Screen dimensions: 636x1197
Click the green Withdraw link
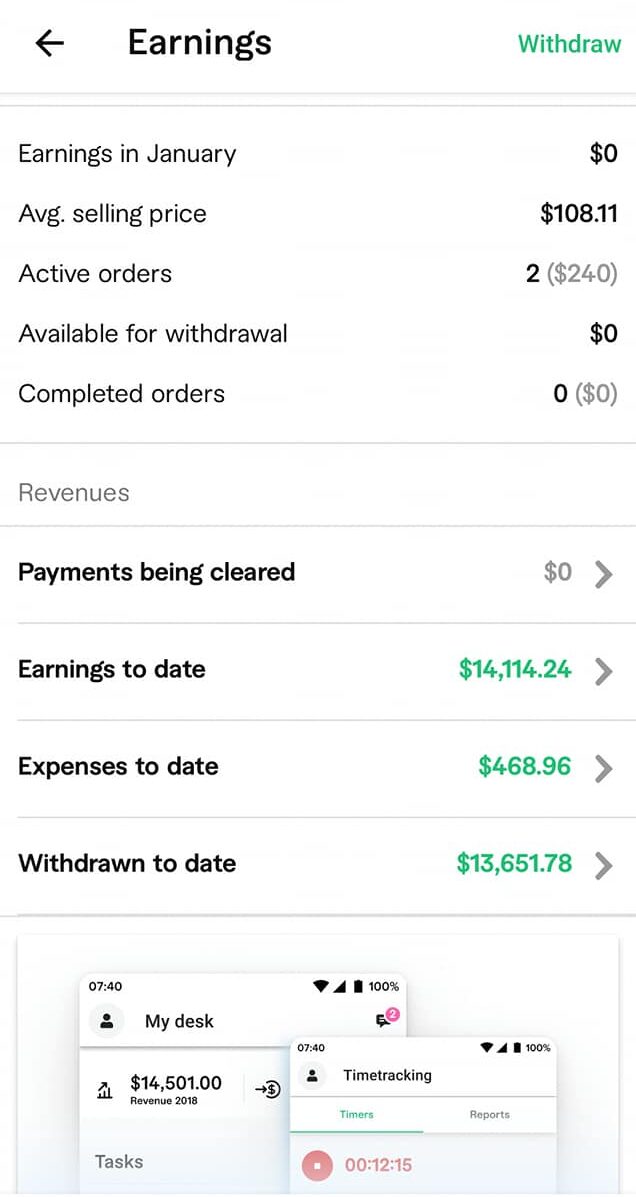(x=569, y=44)
